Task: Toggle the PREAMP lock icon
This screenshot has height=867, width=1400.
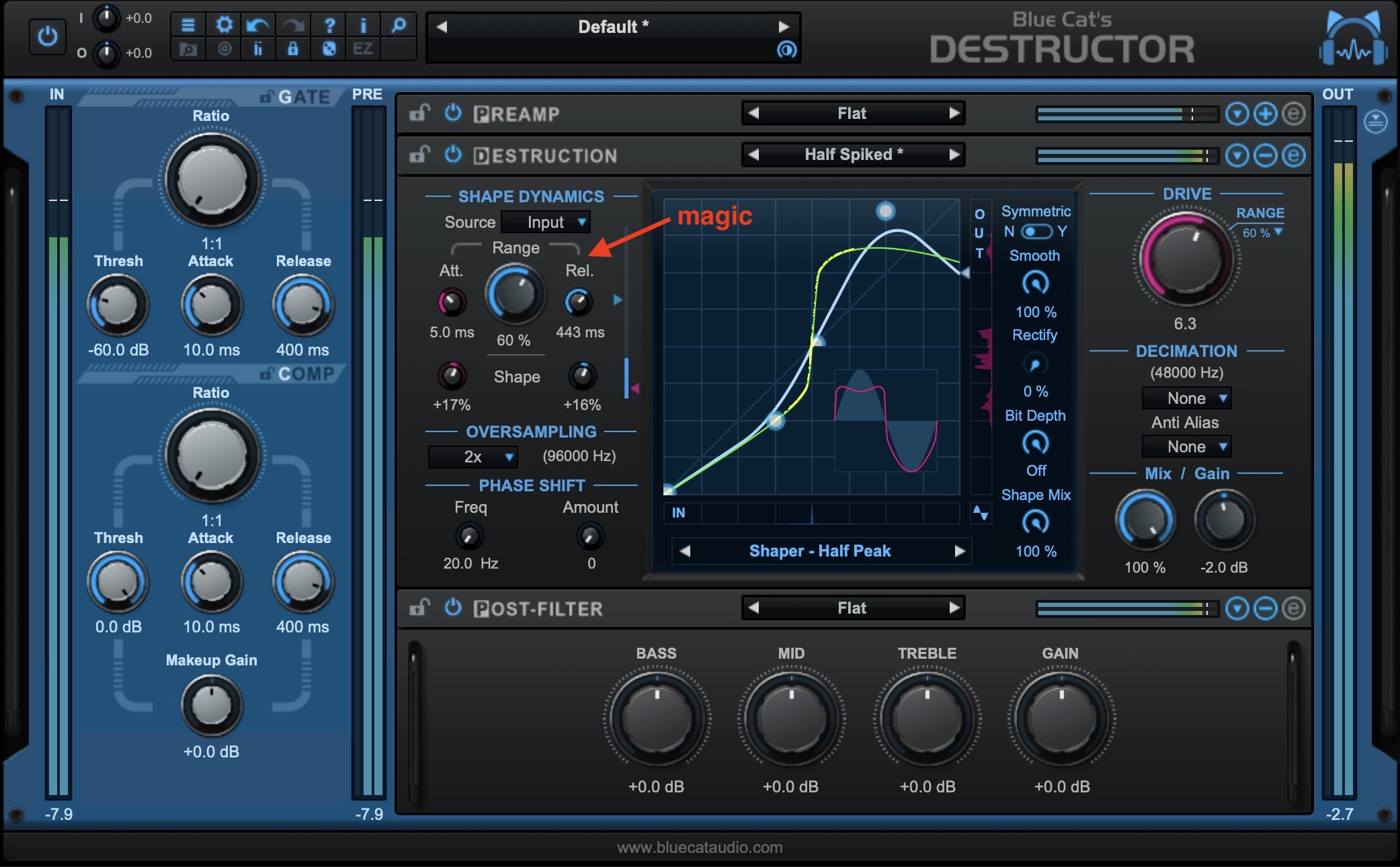Action: (420, 114)
